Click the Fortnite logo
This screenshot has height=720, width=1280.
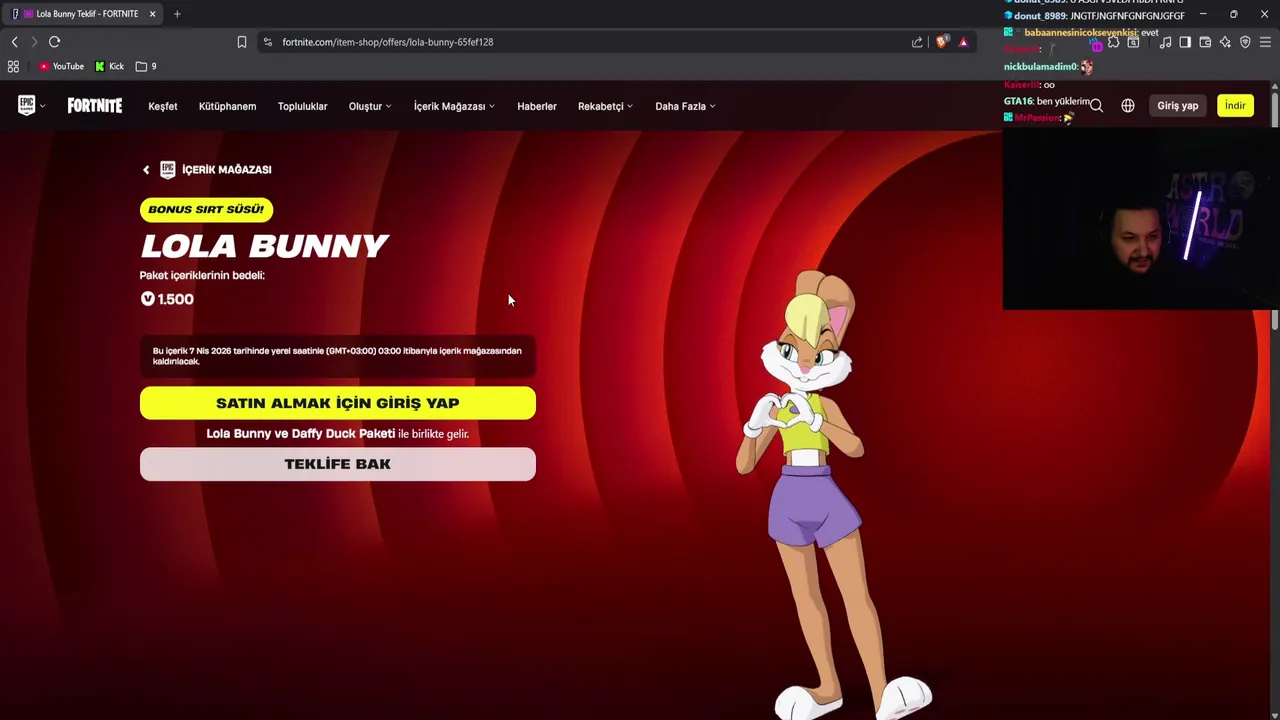(95, 106)
